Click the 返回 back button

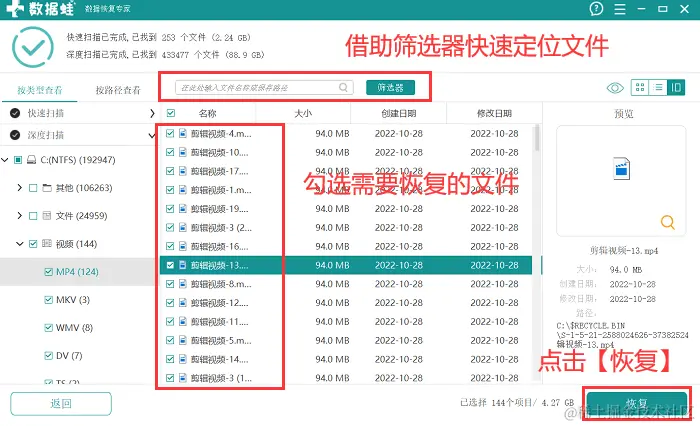tap(61, 404)
